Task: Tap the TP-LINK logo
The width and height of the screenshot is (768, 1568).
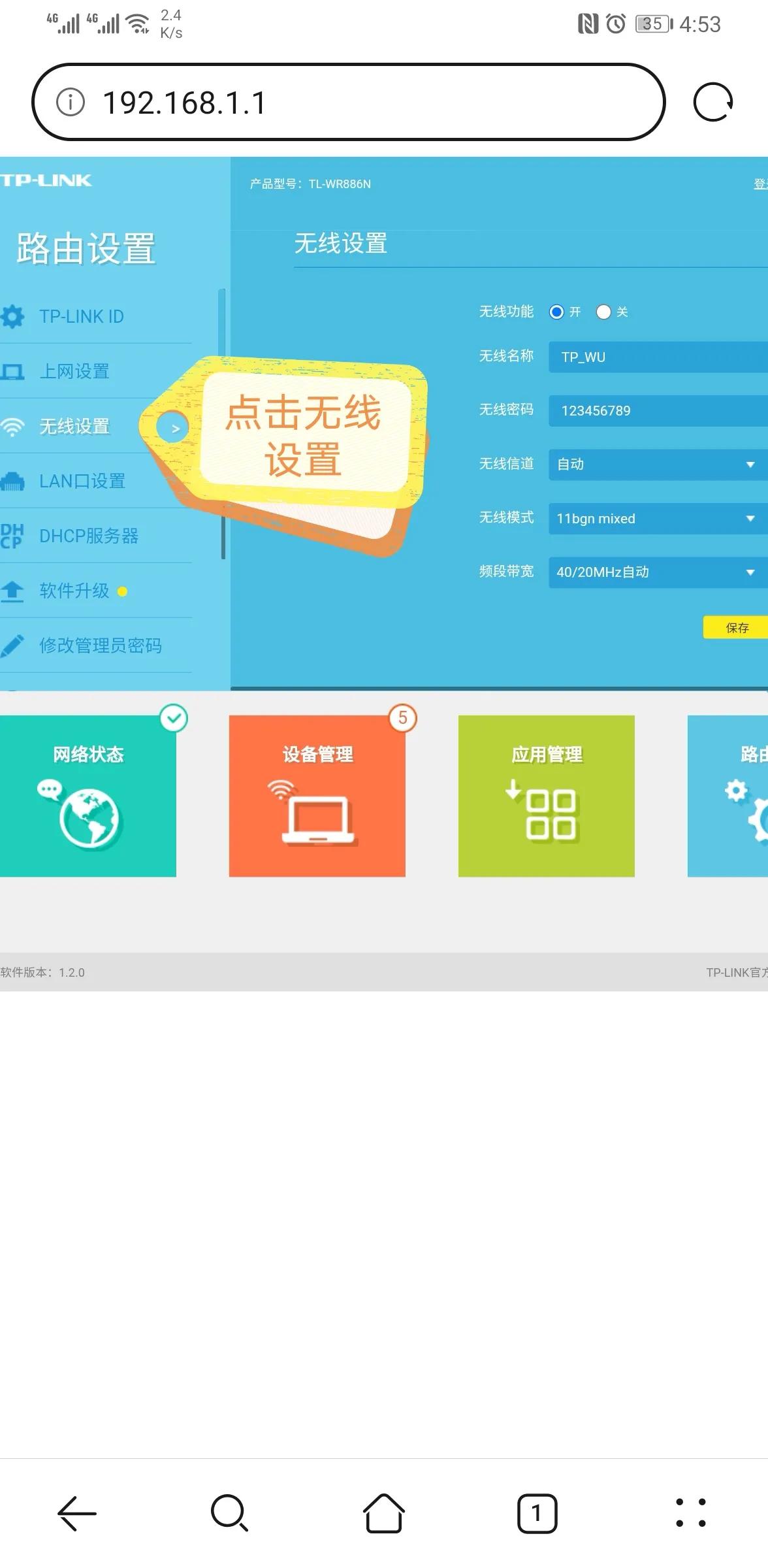Action: click(x=46, y=180)
